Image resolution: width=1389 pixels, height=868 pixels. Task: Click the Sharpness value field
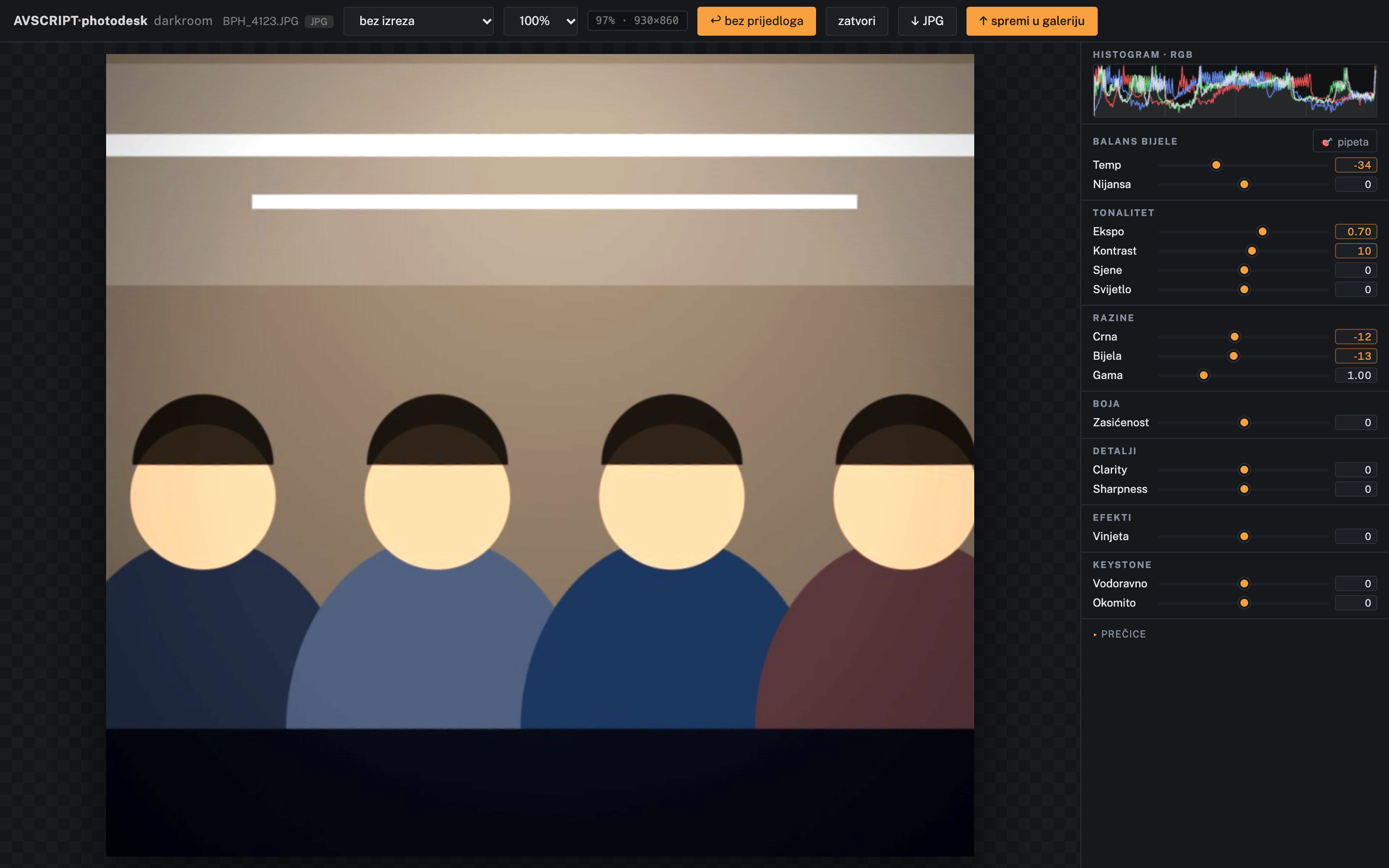pos(1356,489)
